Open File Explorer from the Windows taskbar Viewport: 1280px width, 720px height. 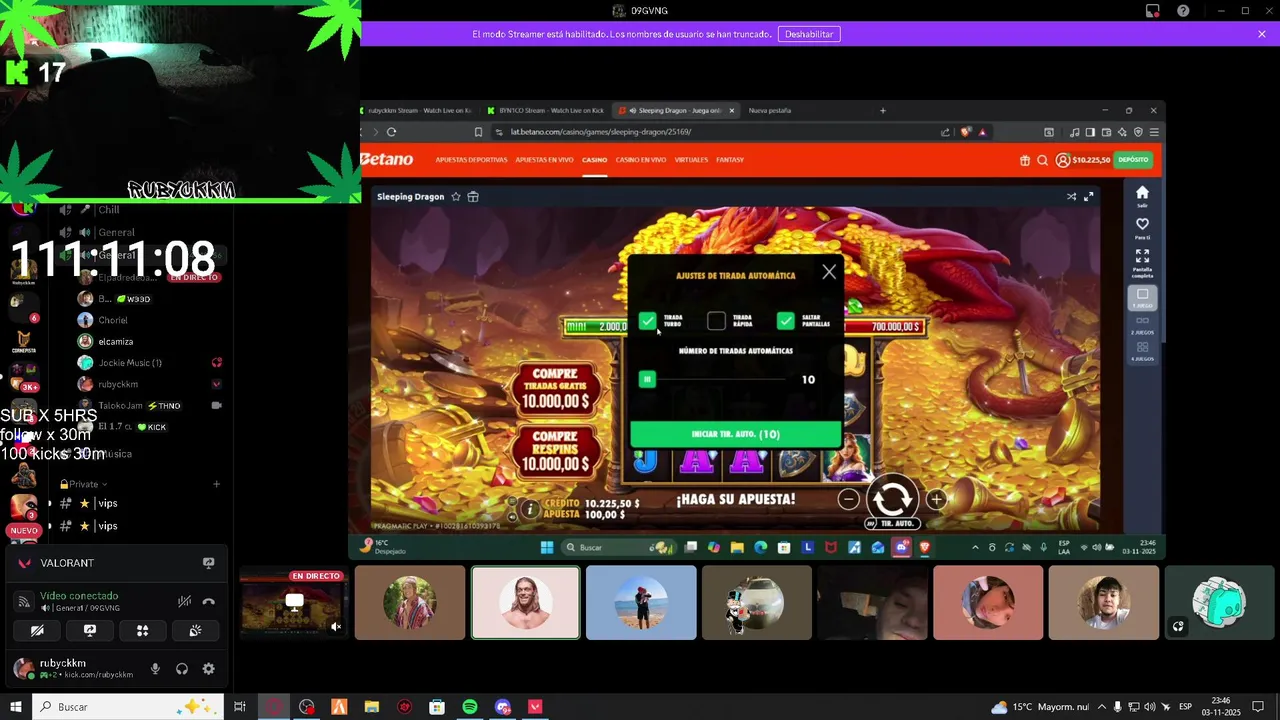372,707
